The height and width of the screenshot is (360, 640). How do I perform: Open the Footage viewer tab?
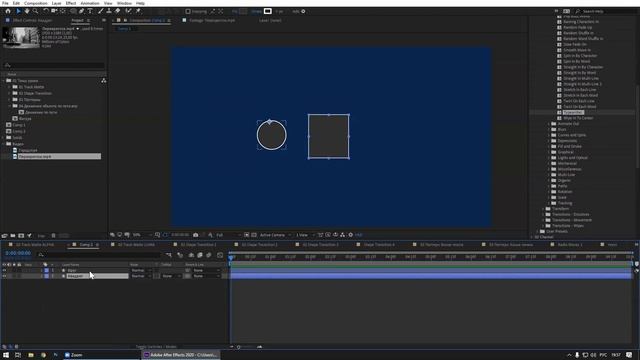click(211, 20)
